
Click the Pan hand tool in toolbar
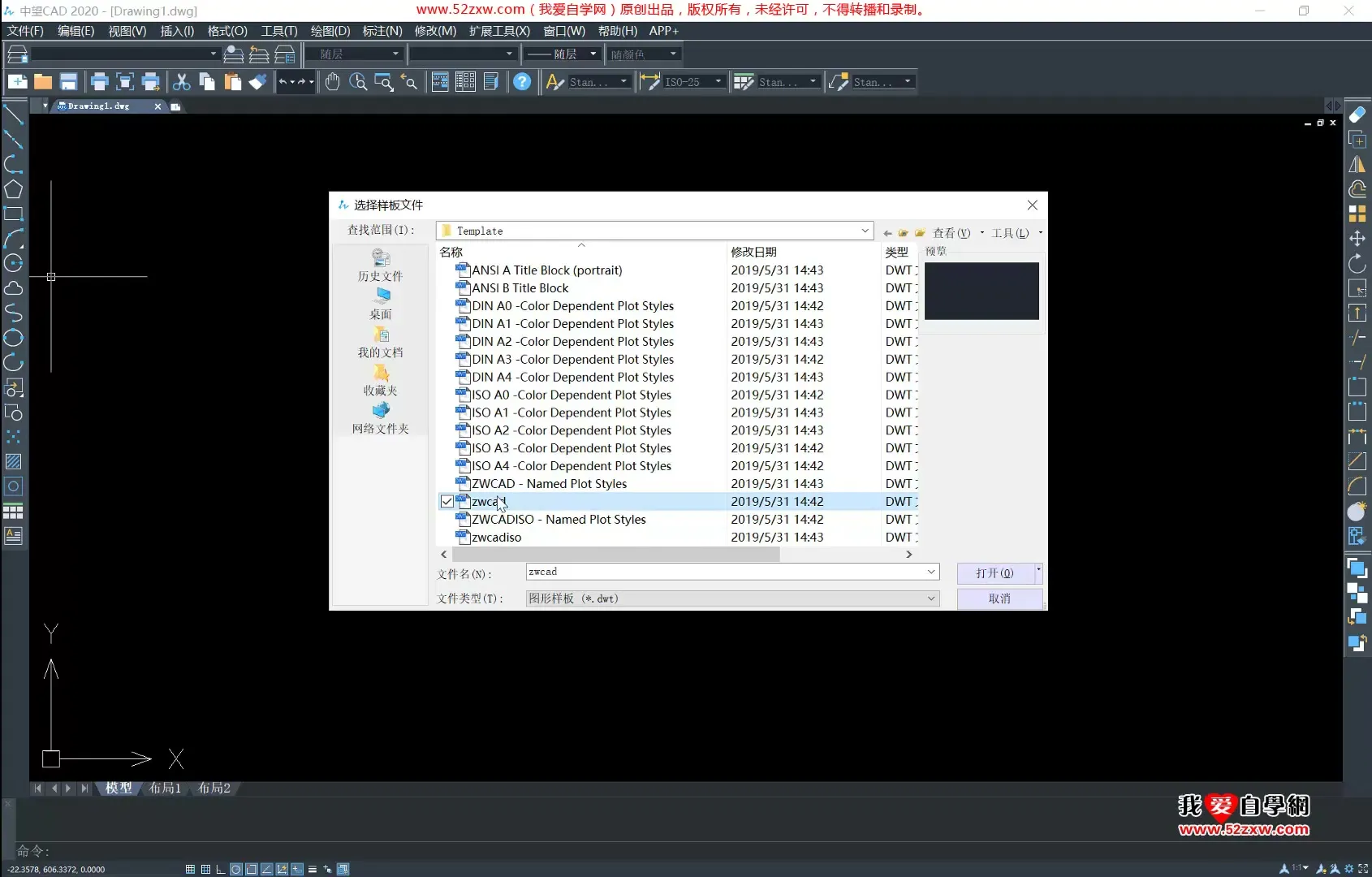click(x=332, y=82)
